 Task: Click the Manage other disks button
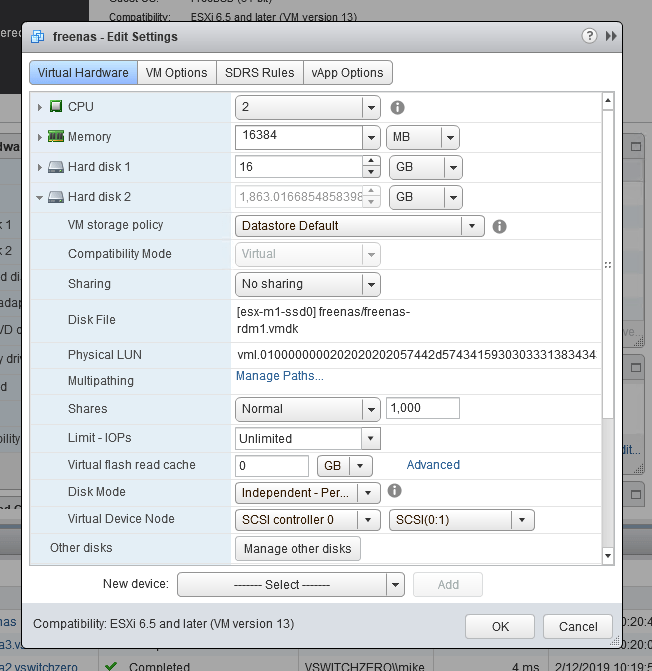[298, 549]
